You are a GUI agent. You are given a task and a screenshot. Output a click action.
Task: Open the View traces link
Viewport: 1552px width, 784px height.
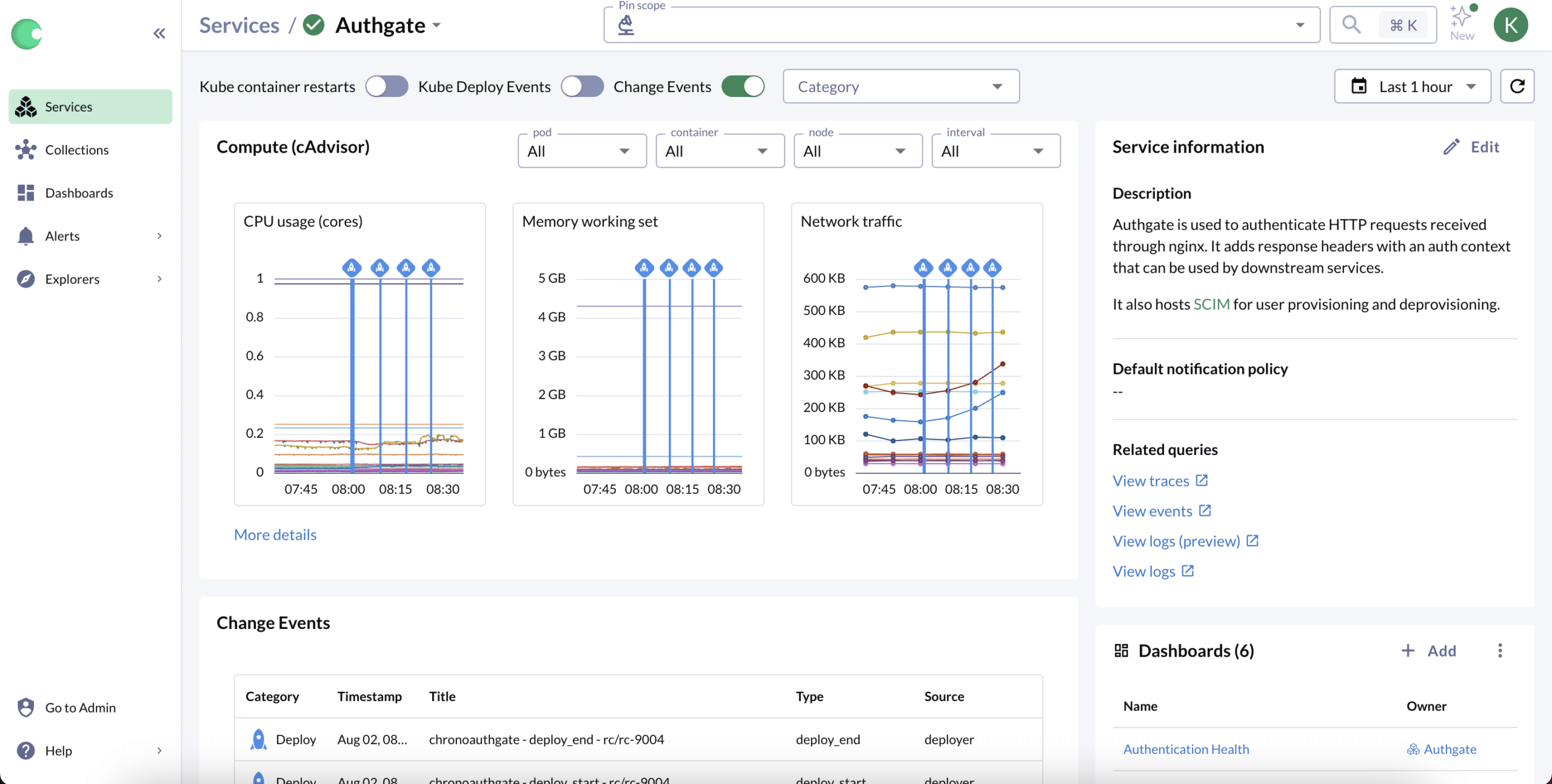click(x=1151, y=480)
